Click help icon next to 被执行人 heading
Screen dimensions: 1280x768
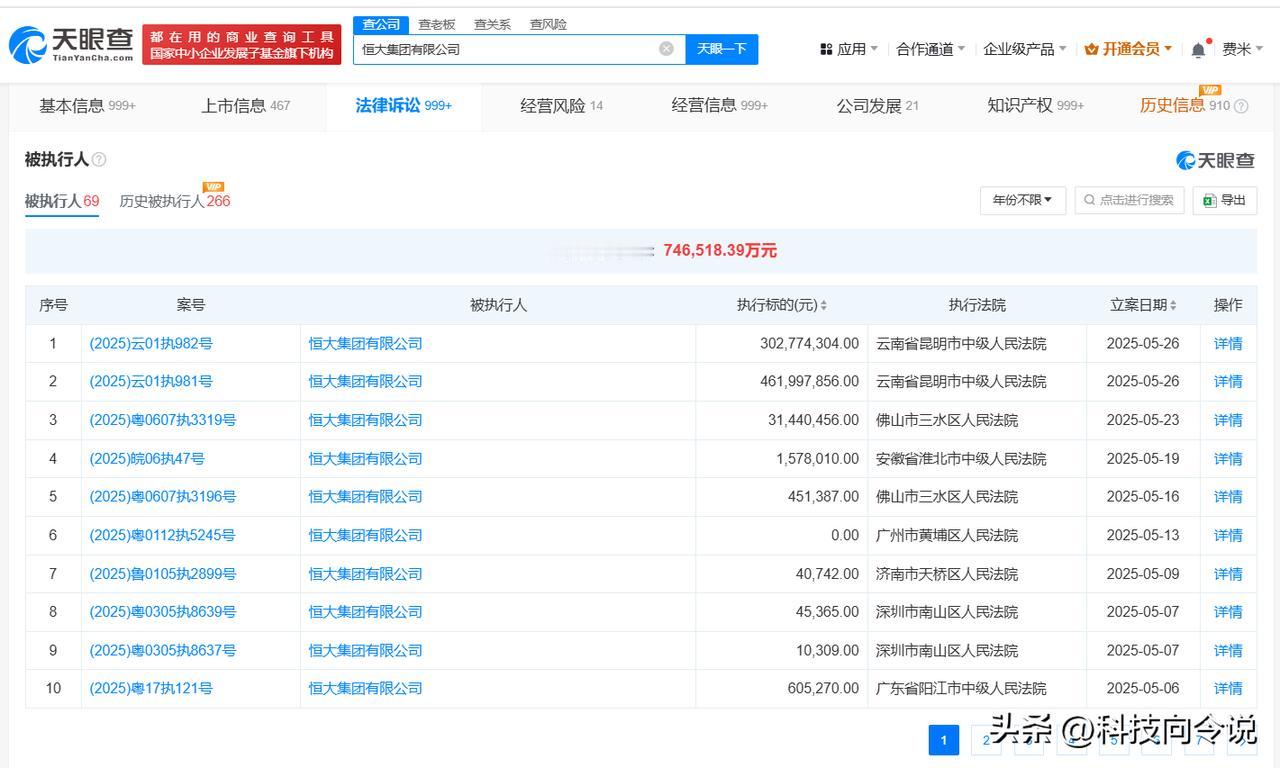pyautogui.click(x=99, y=160)
